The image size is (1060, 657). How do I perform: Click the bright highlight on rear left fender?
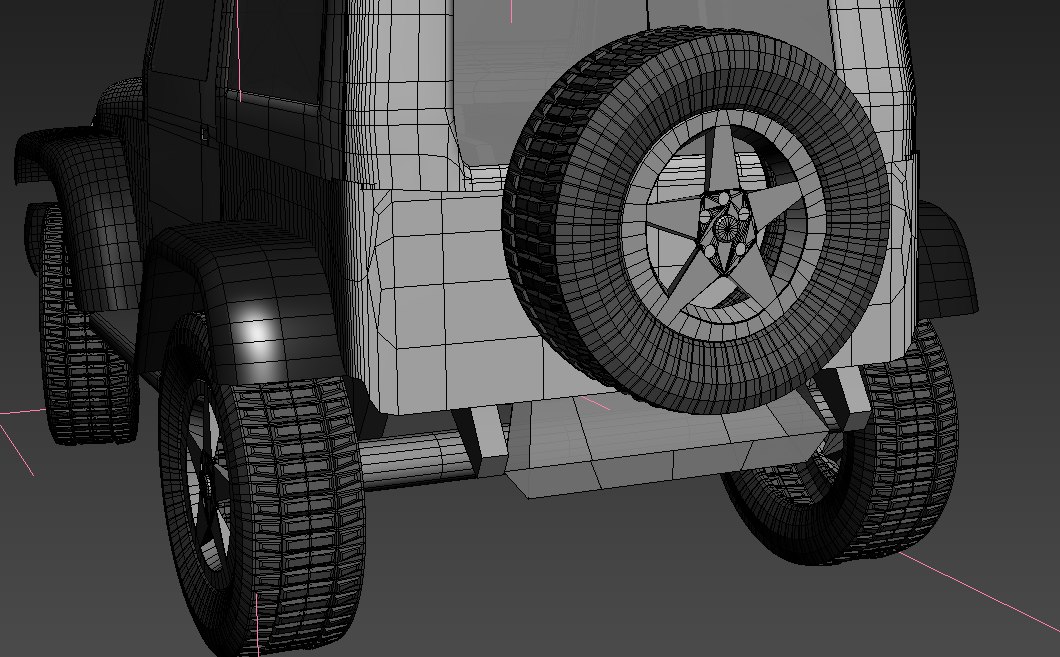click(x=257, y=330)
